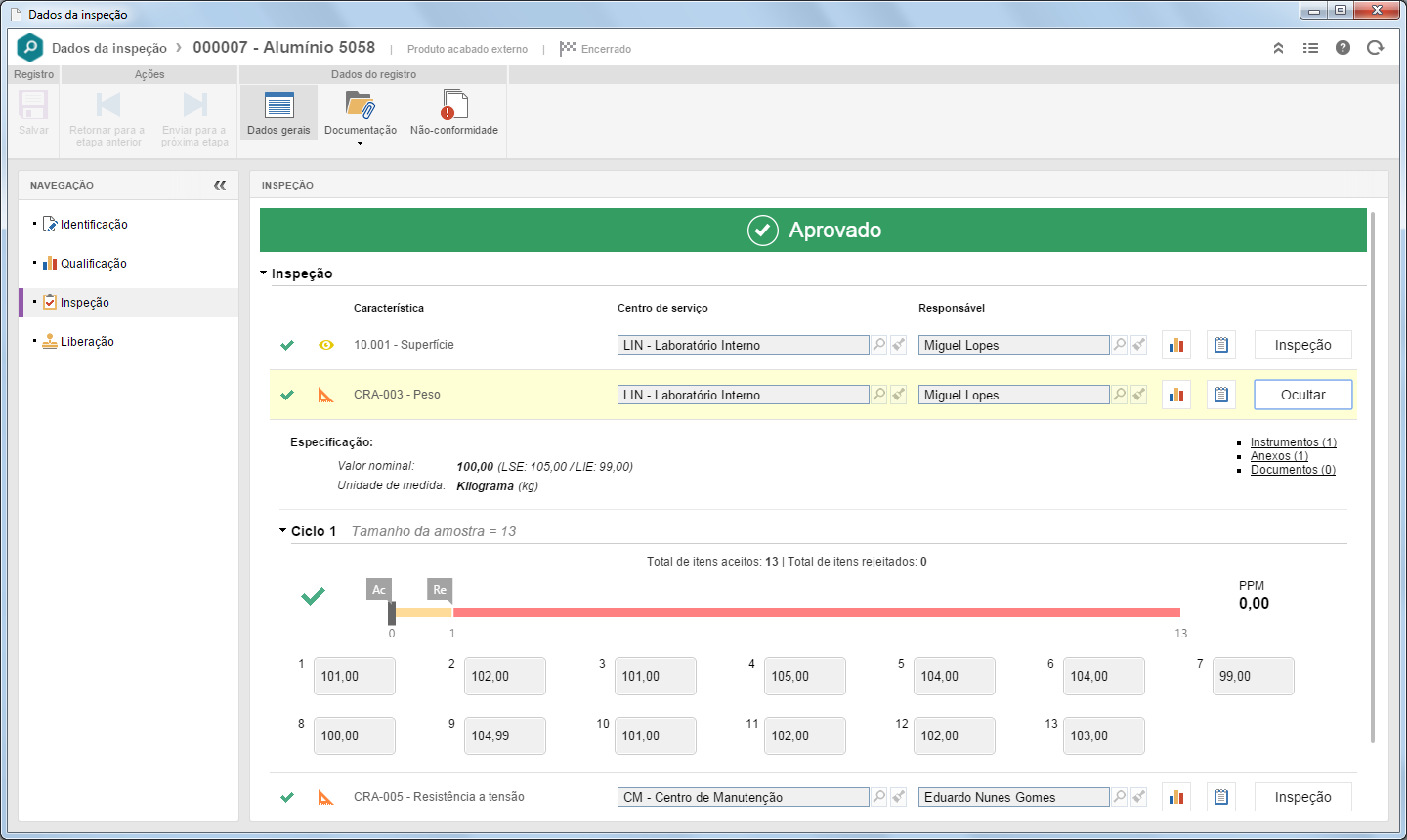Open the Dados gerais section
This screenshot has height=840, width=1407.
(x=278, y=112)
